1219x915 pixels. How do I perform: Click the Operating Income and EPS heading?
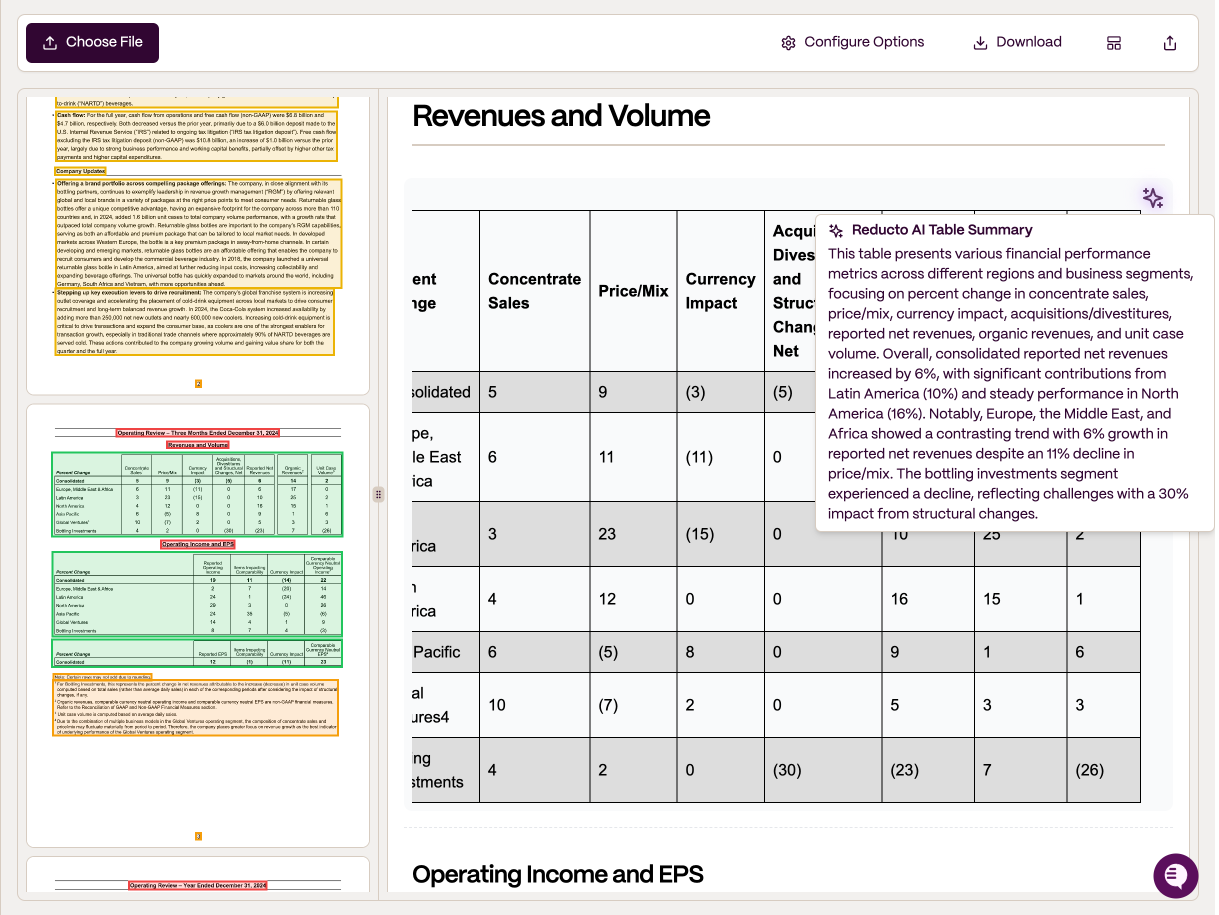click(x=557, y=874)
